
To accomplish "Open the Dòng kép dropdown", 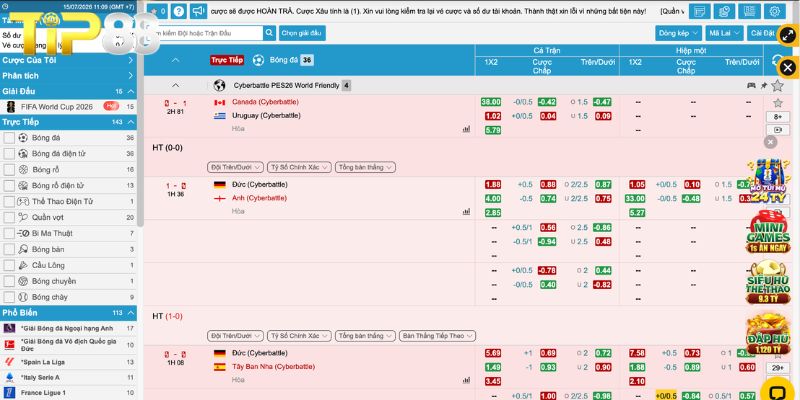I will pos(678,33).
